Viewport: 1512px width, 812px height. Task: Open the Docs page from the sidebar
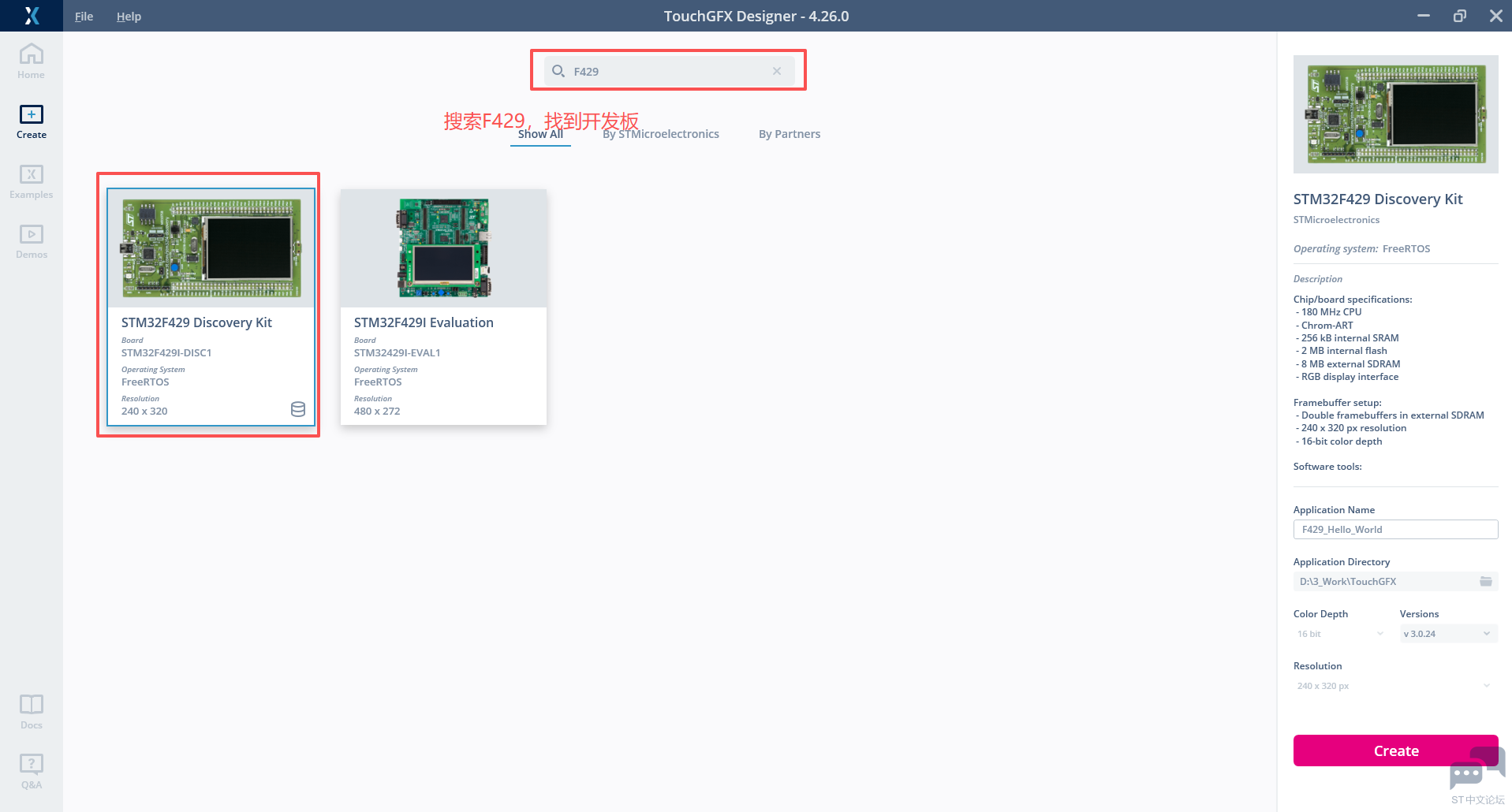[x=31, y=709]
